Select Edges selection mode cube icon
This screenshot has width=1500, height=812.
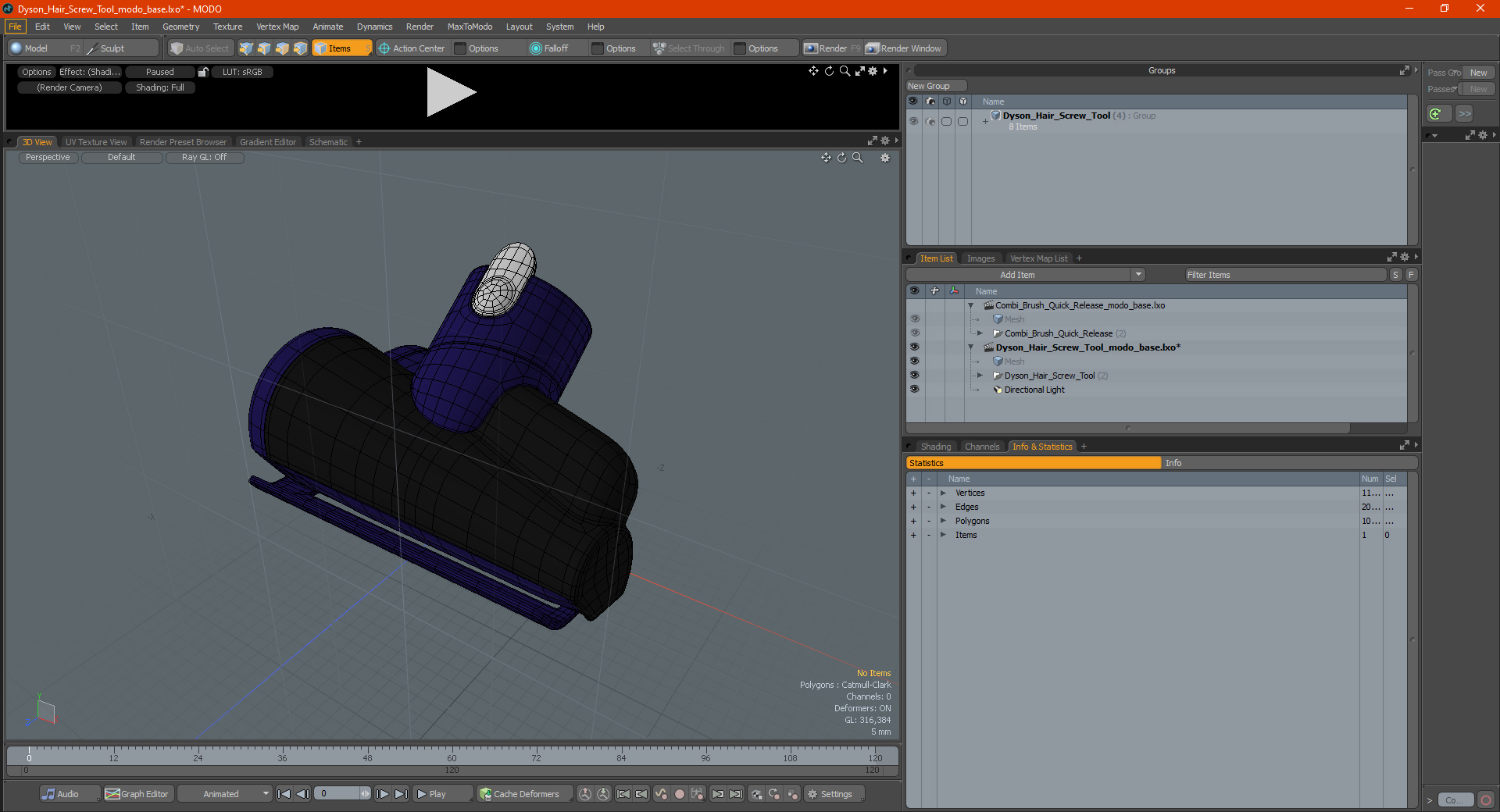pos(264,48)
